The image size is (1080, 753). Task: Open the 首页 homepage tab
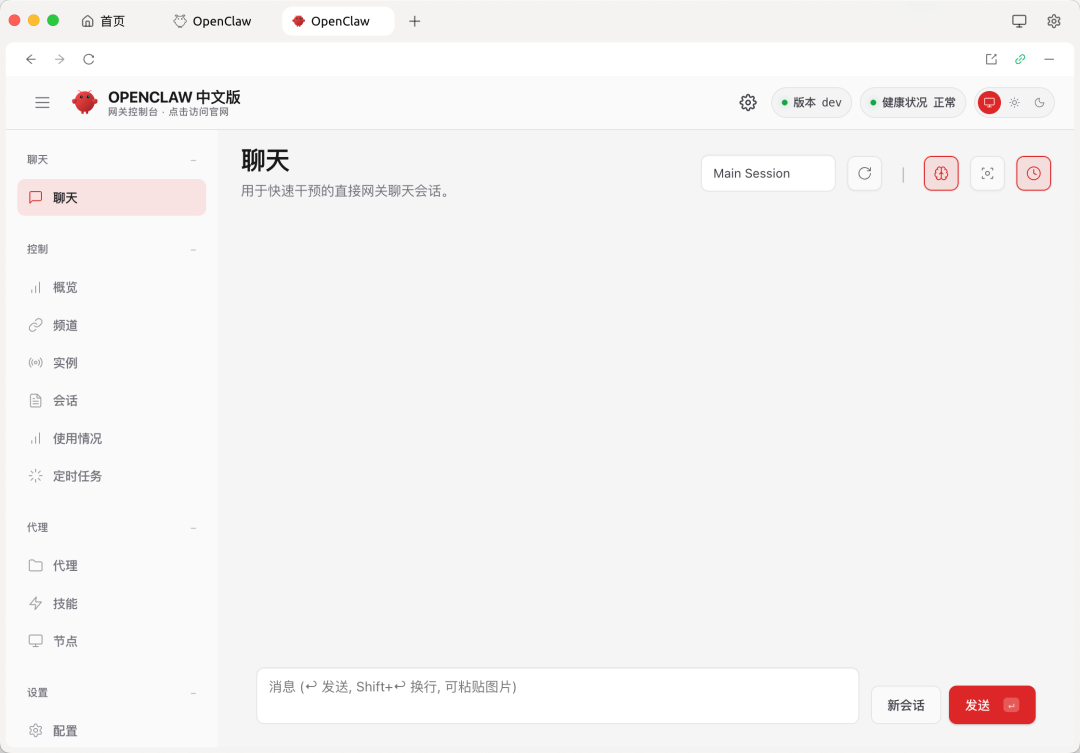click(102, 20)
